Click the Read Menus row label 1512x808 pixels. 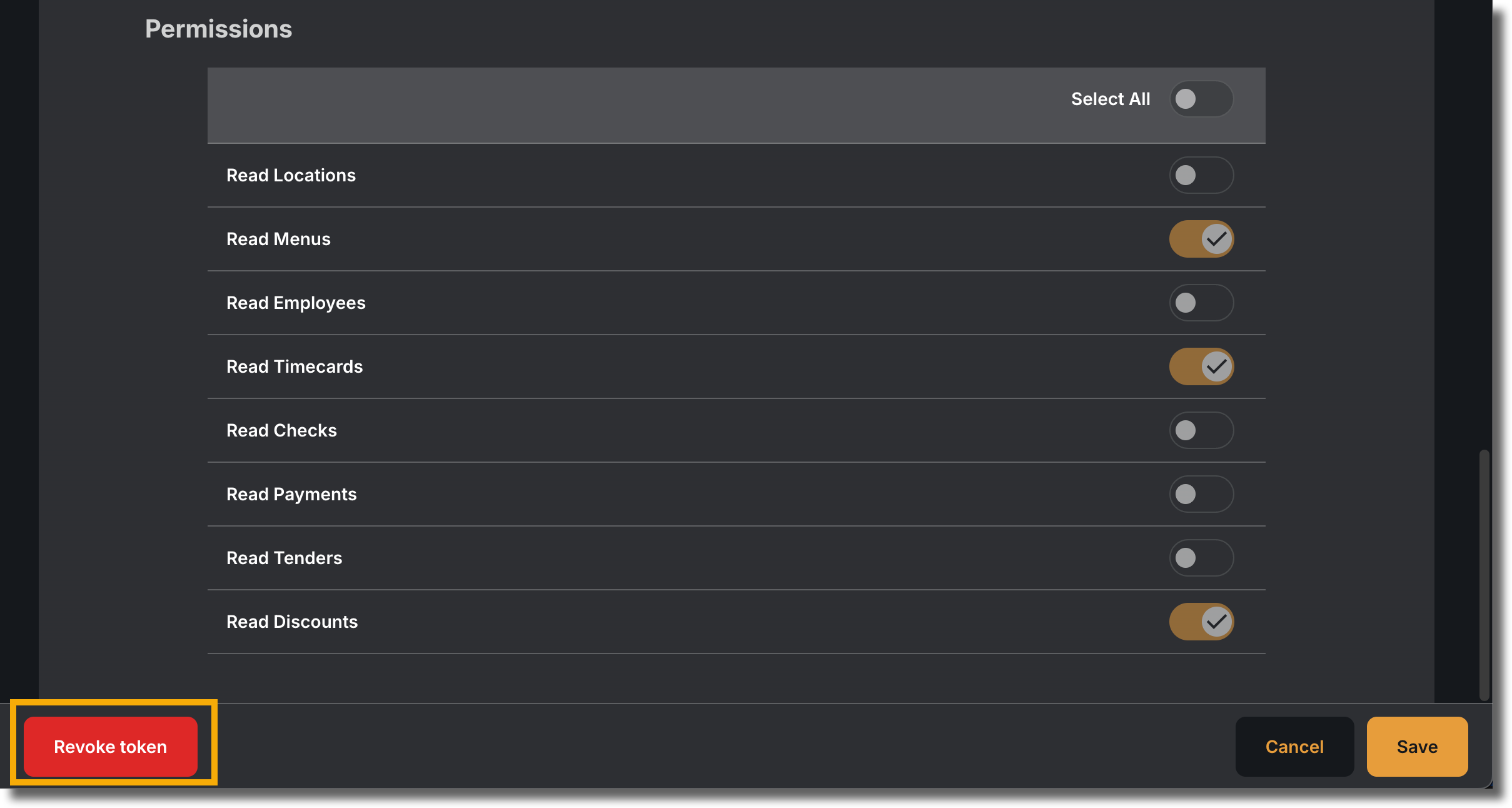pyautogui.click(x=278, y=239)
